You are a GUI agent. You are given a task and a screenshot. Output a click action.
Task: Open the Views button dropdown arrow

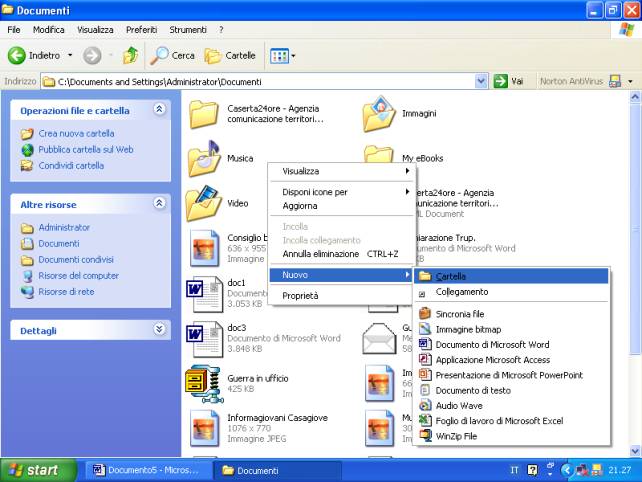pyautogui.click(x=293, y=56)
